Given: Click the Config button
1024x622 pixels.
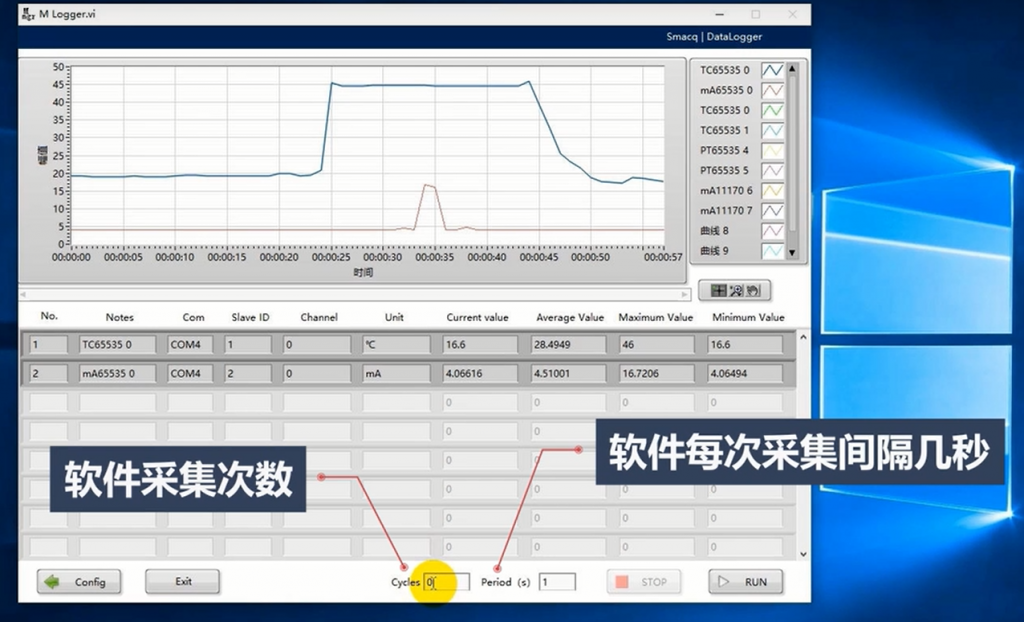Looking at the screenshot, I should point(79,581).
